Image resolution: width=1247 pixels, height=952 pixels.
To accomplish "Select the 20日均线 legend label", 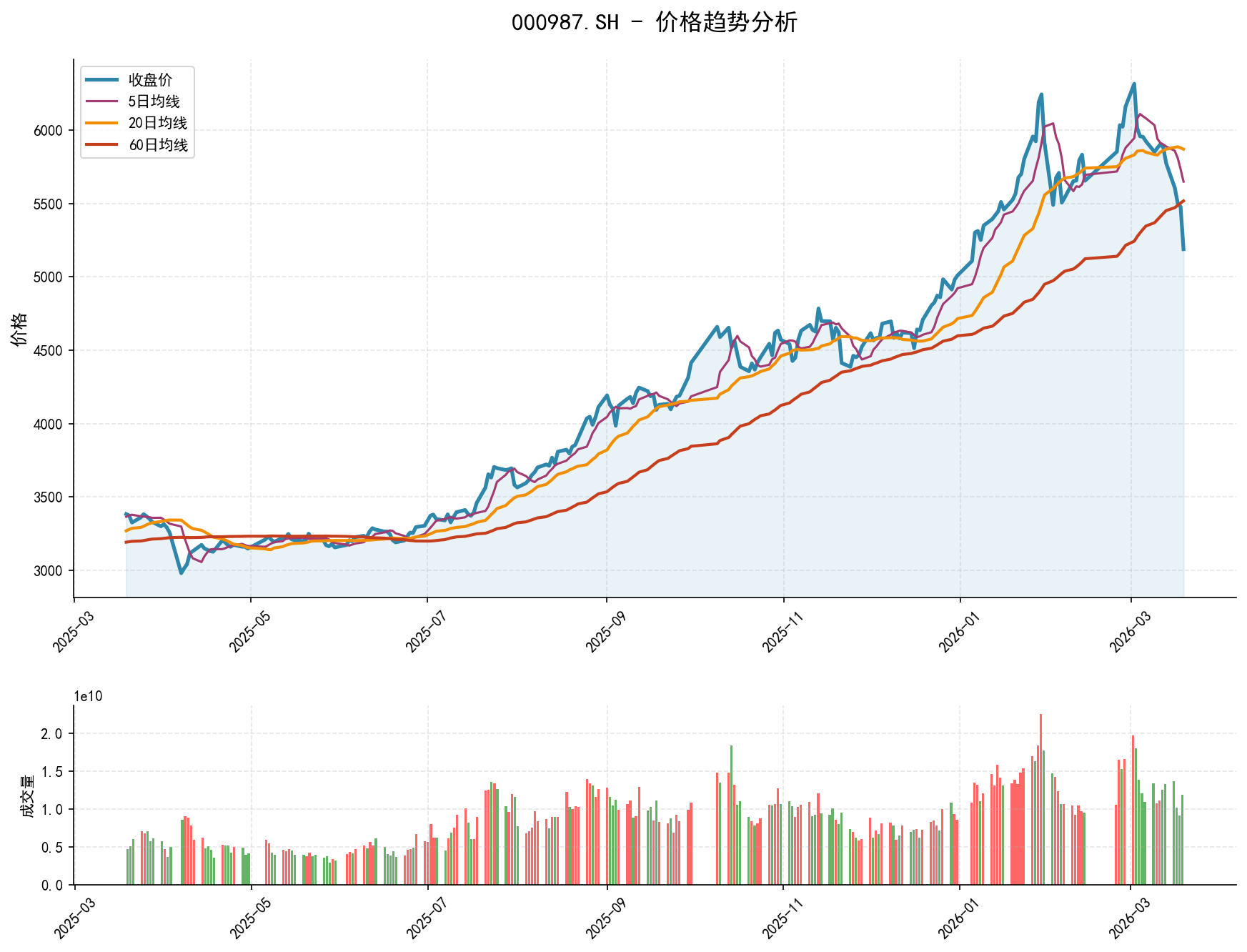I will (x=157, y=124).
